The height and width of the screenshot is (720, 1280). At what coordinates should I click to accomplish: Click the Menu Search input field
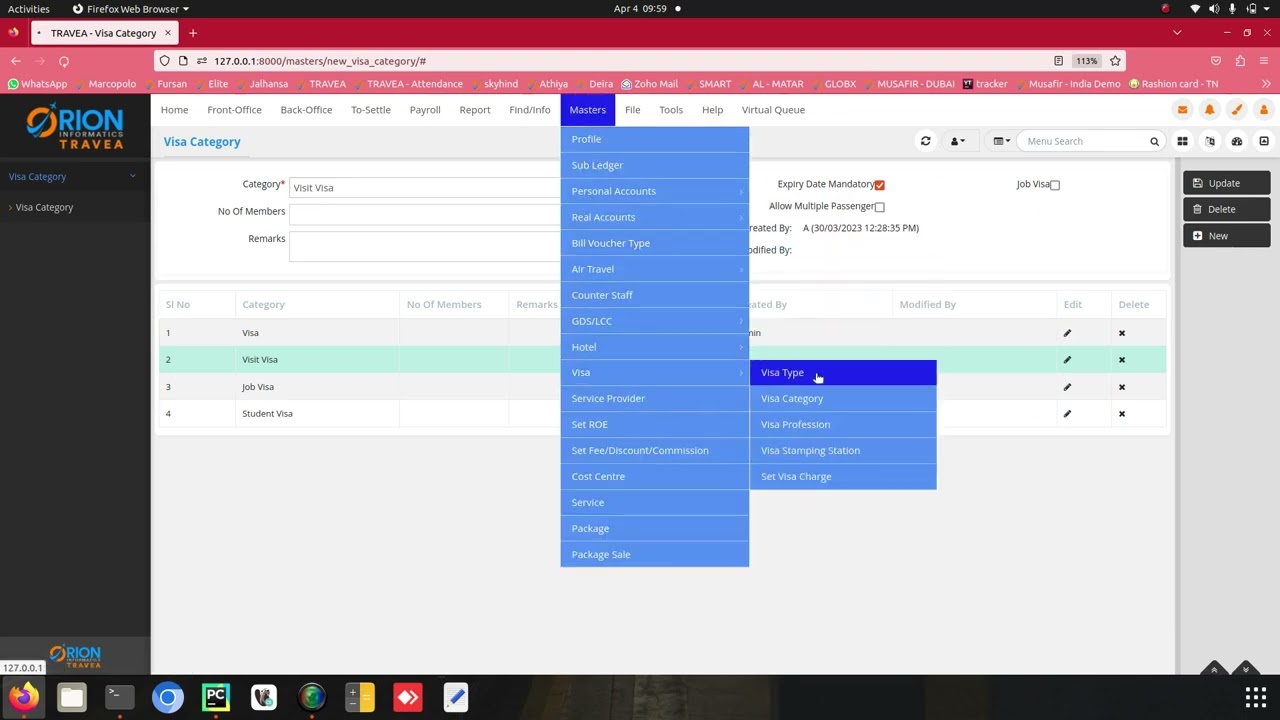click(1084, 141)
